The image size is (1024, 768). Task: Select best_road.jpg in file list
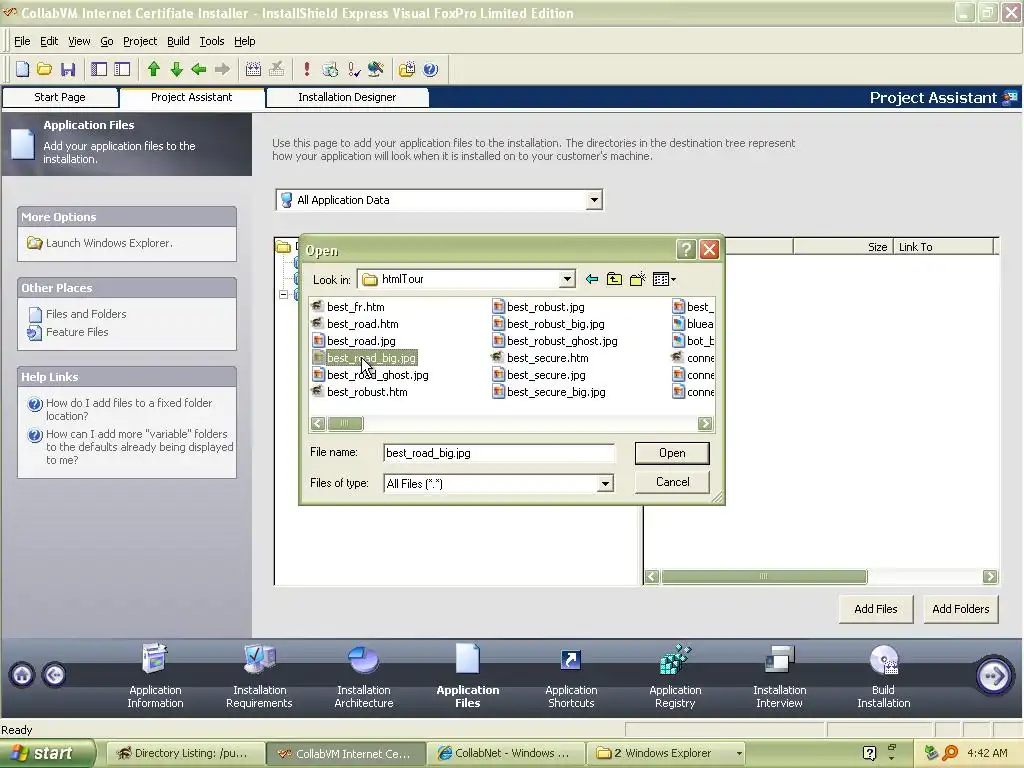point(361,341)
